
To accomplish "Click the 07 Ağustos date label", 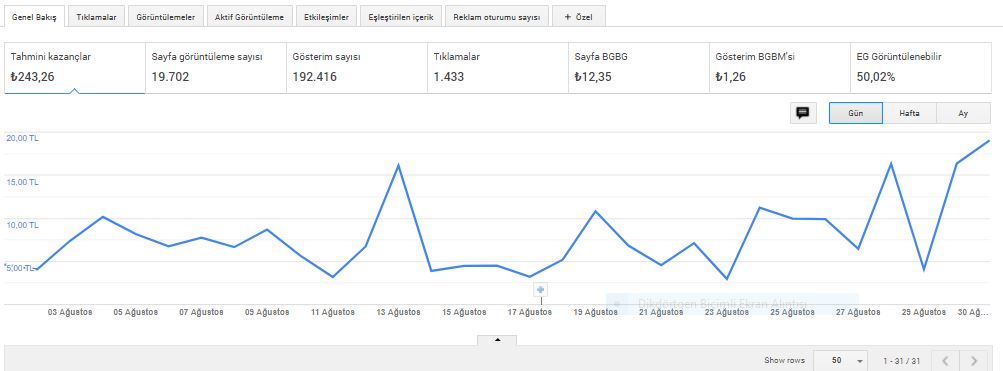I will 201,312.
